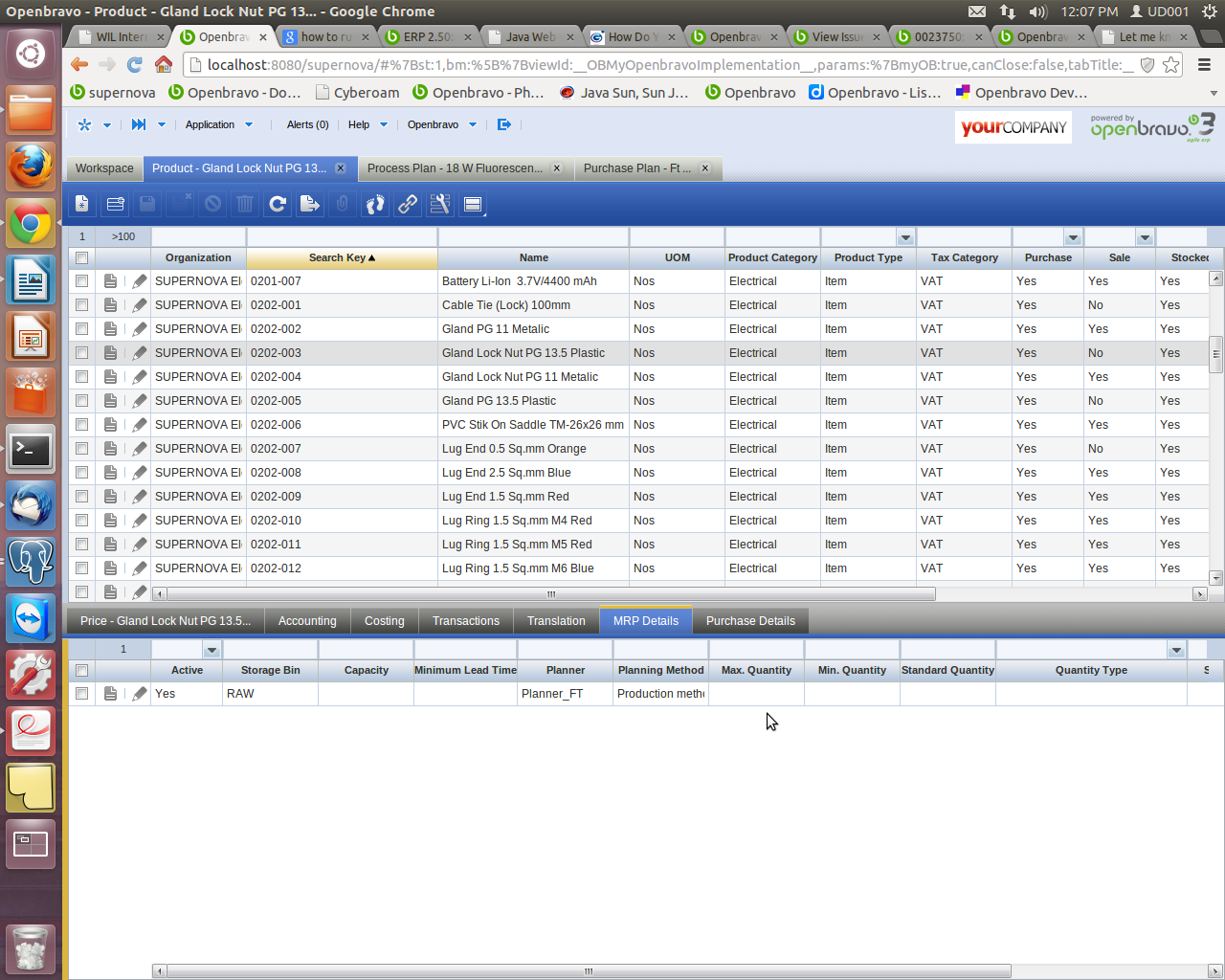Viewport: 1225px width, 980px height.
Task: Tick the checkbox for Battery Li-Ion row
Action: 82,281
